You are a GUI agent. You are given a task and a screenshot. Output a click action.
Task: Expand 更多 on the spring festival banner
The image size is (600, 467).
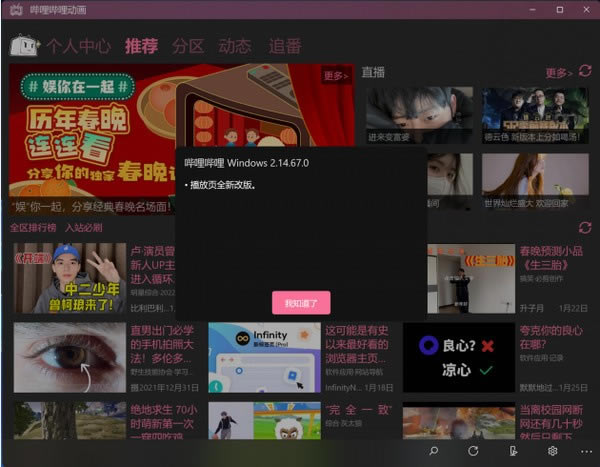point(335,76)
